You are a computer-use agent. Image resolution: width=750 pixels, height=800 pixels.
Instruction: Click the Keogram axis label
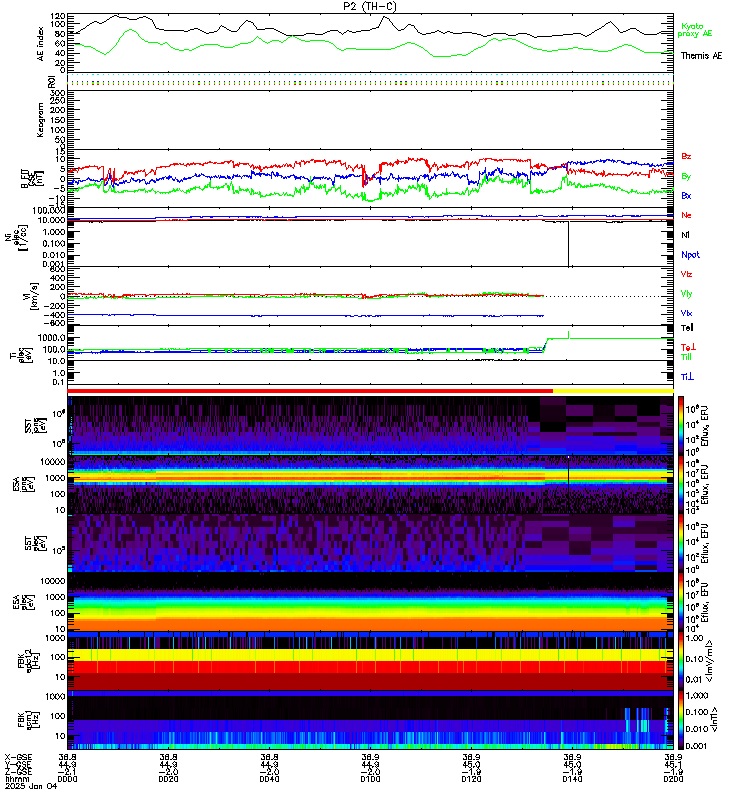(x=40, y=119)
